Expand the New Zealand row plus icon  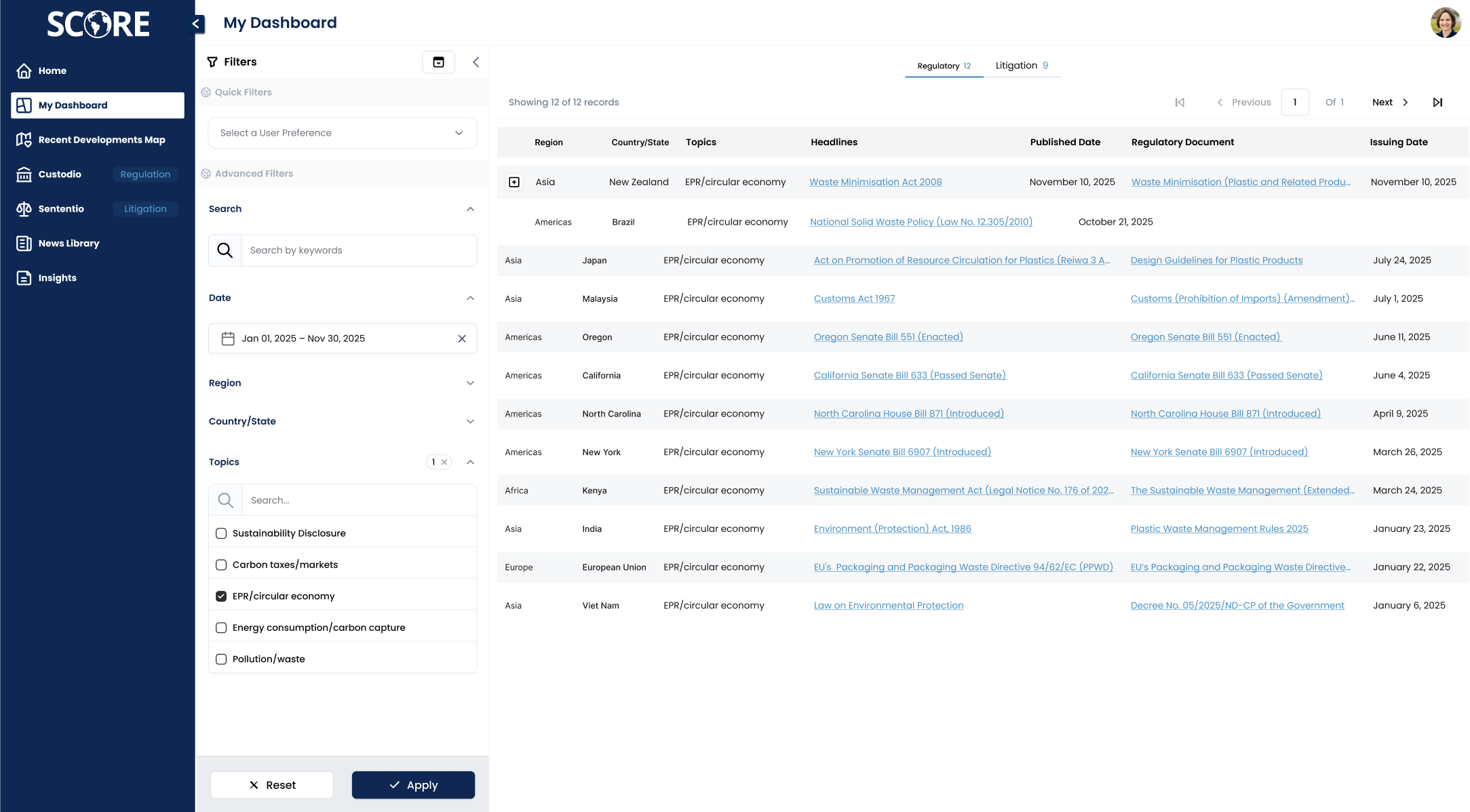pos(514,182)
